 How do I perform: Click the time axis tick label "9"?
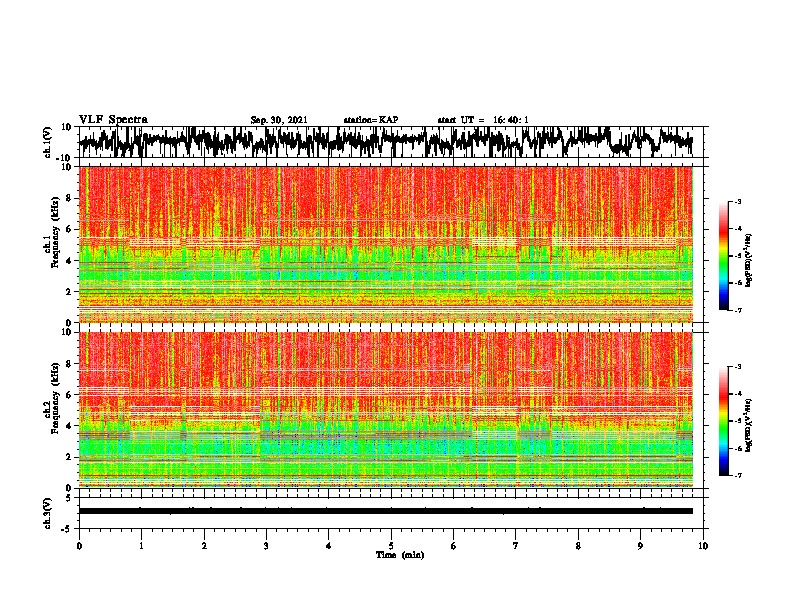click(x=640, y=546)
